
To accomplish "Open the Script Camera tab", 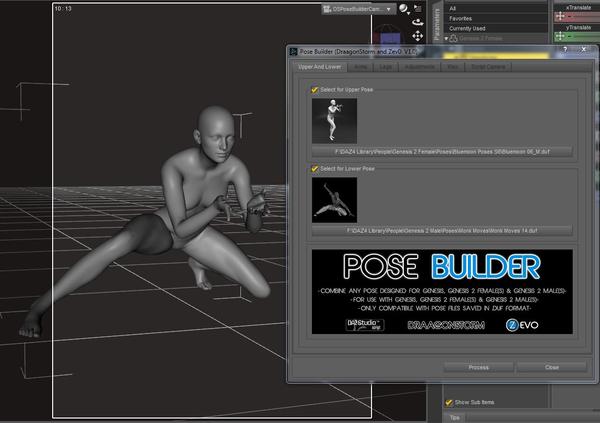I will (x=488, y=67).
